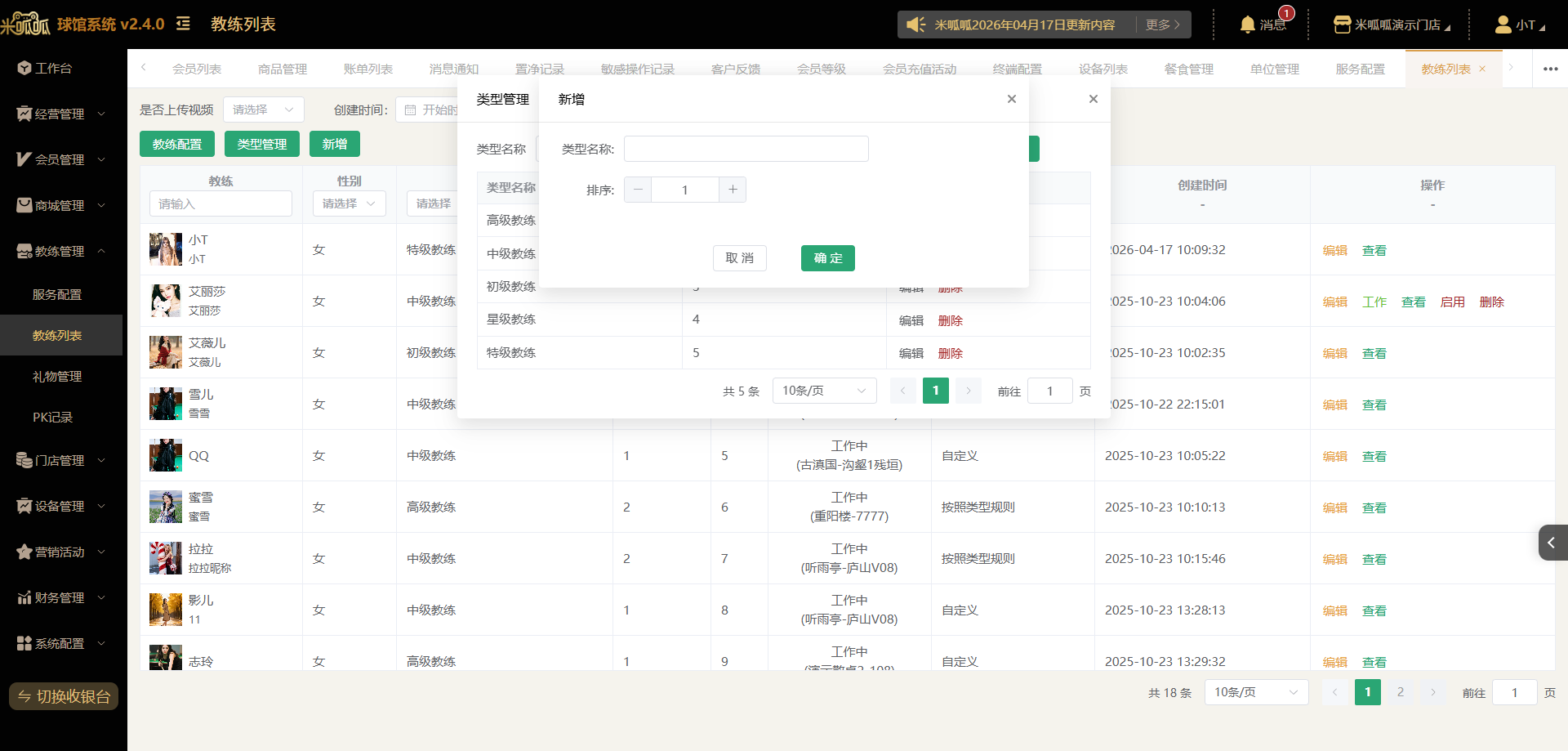
Task: Switch to 单位管理 tab
Action: click(1275, 69)
